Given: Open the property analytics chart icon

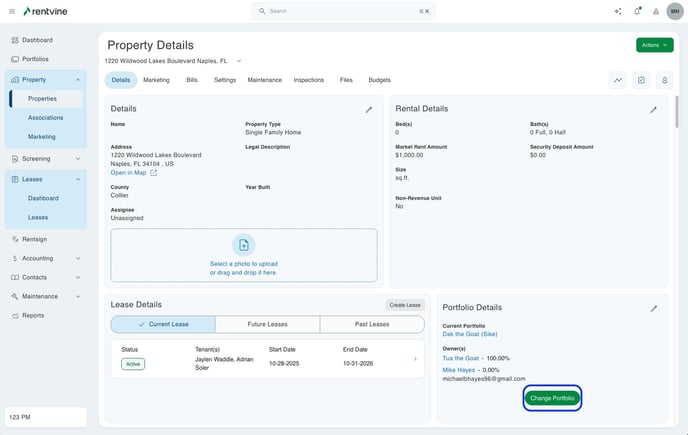Looking at the screenshot, I should (x=618, y=80).
